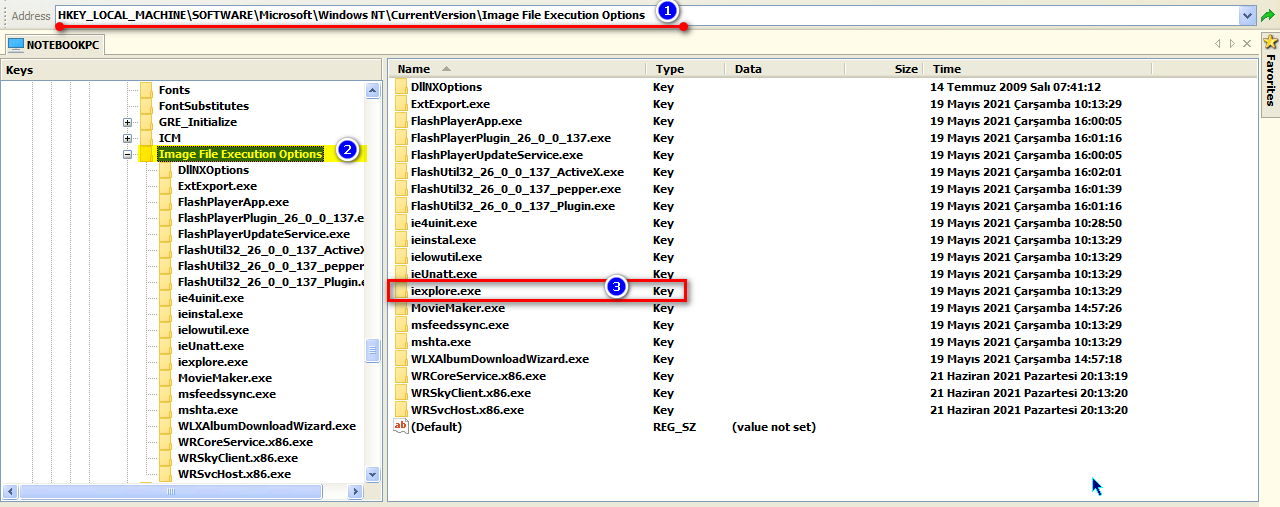
Task: Click the down arrow of Keys tree scrollbar
Action: click(373, 475)
